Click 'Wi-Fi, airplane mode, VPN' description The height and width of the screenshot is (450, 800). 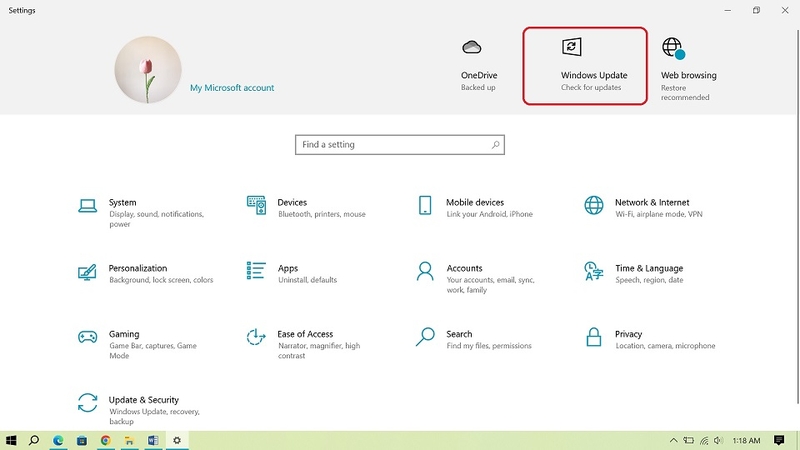(x=659, y=214)
